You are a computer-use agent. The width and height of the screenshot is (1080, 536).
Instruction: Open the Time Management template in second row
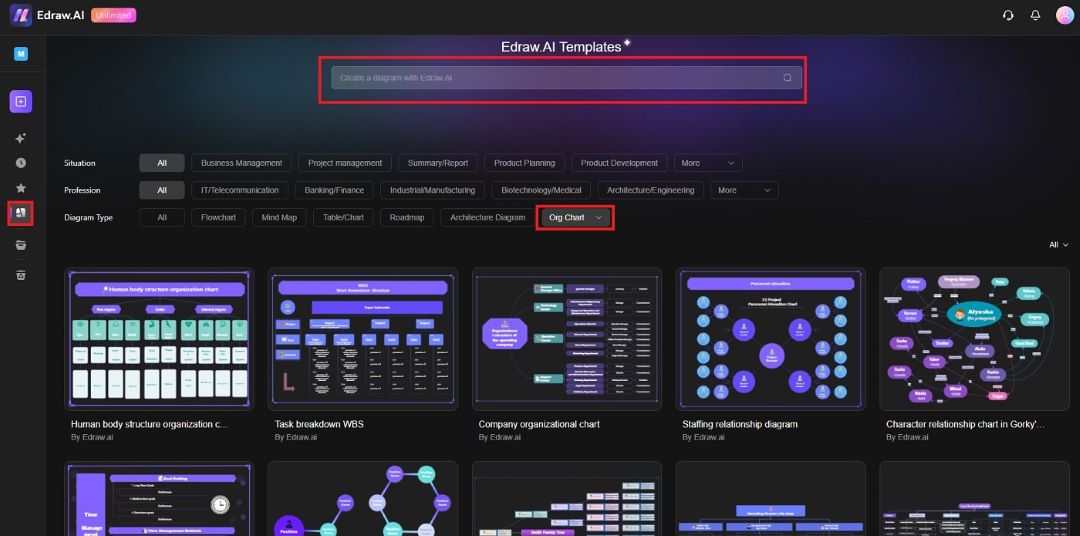[x=159, y=499]
